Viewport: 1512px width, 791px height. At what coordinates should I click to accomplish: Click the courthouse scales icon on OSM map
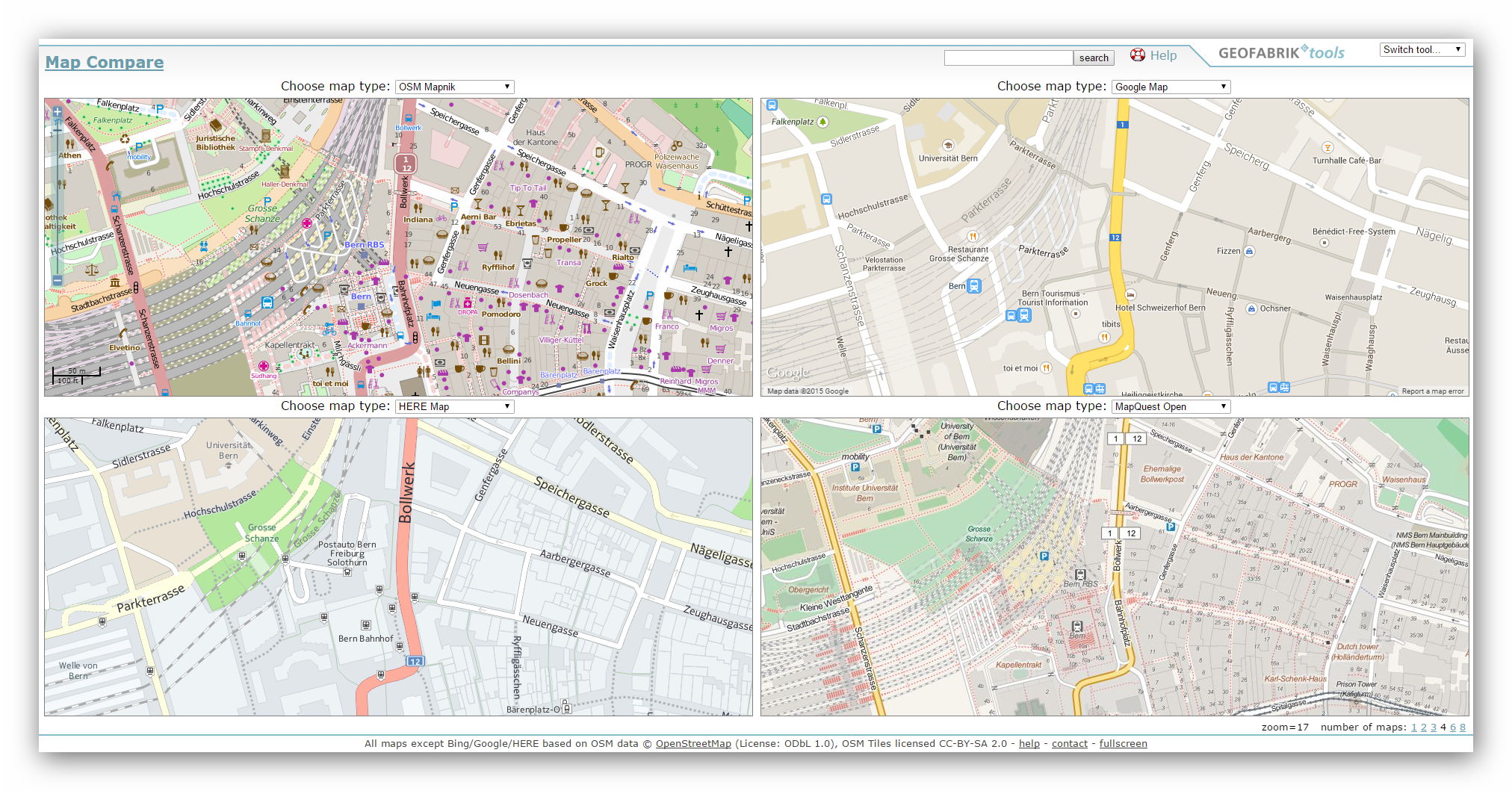click(x=91, y=270)
